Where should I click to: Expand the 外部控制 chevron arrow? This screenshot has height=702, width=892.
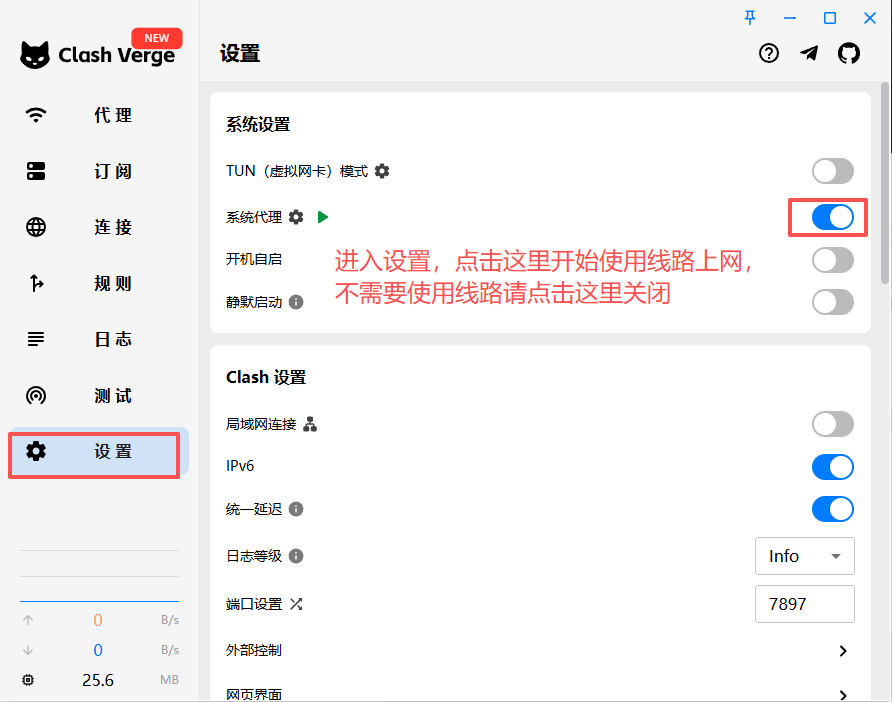843,651
